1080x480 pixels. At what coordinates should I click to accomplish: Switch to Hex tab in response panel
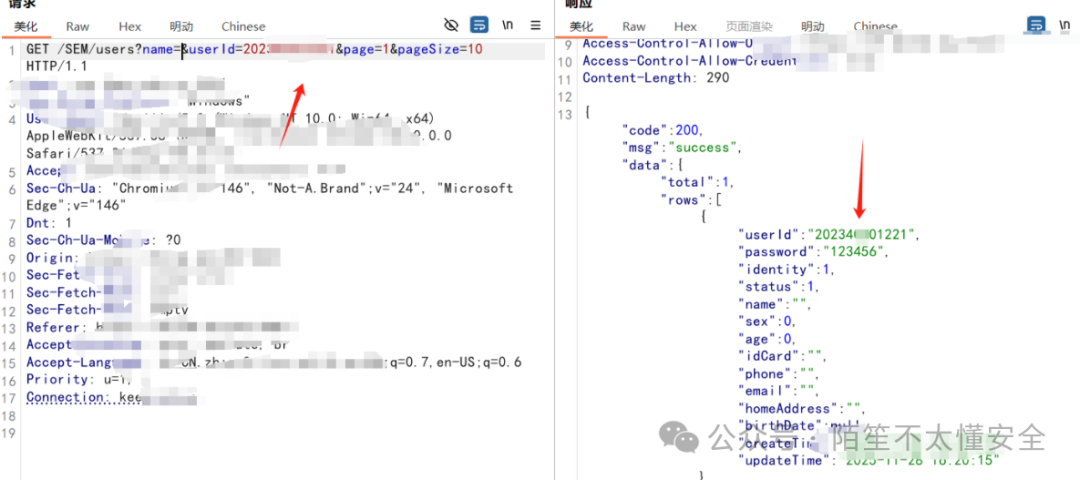click(x=685, y=27)
